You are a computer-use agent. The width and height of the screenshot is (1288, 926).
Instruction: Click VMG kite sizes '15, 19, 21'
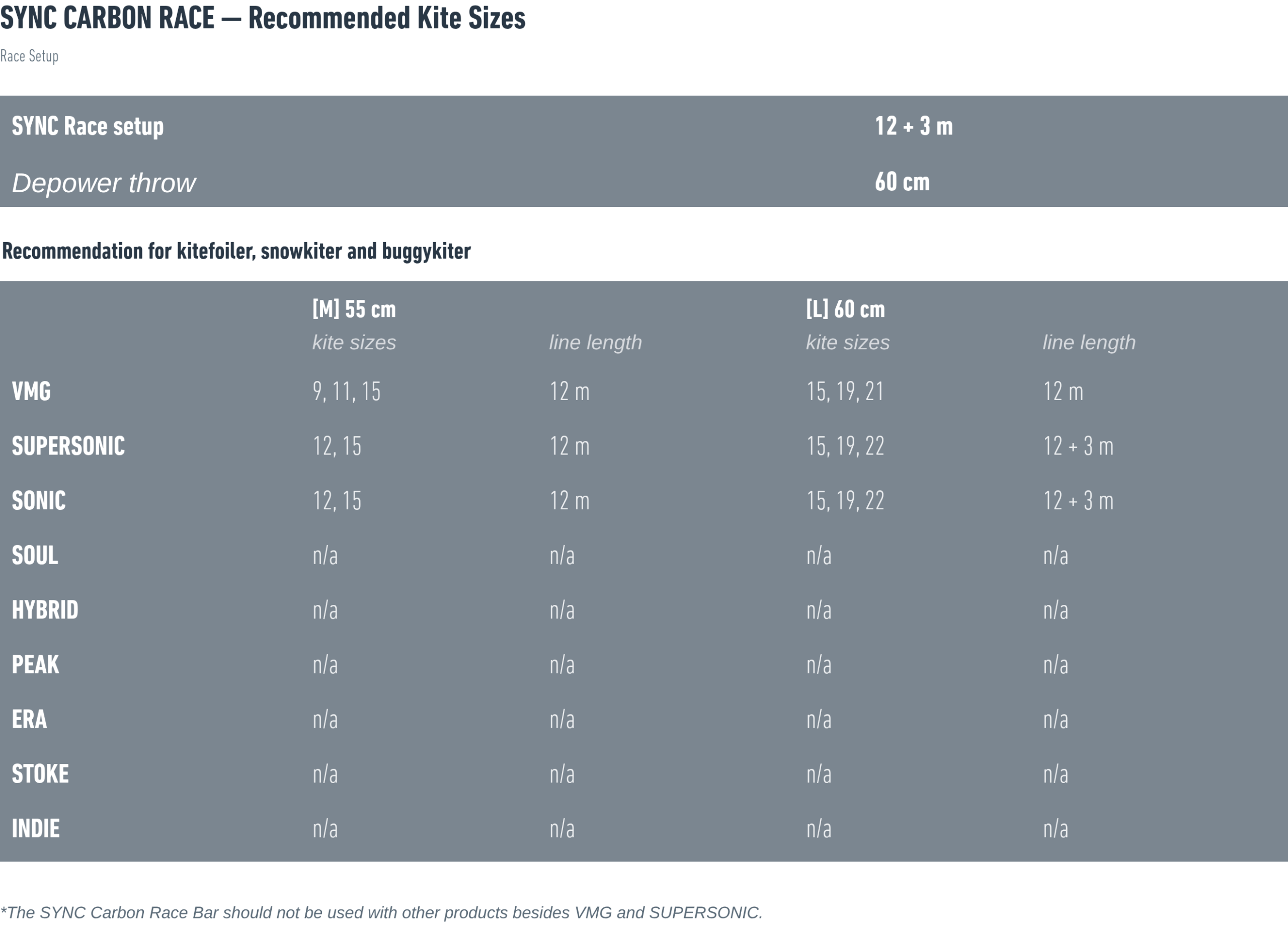(x=845, y=392)
